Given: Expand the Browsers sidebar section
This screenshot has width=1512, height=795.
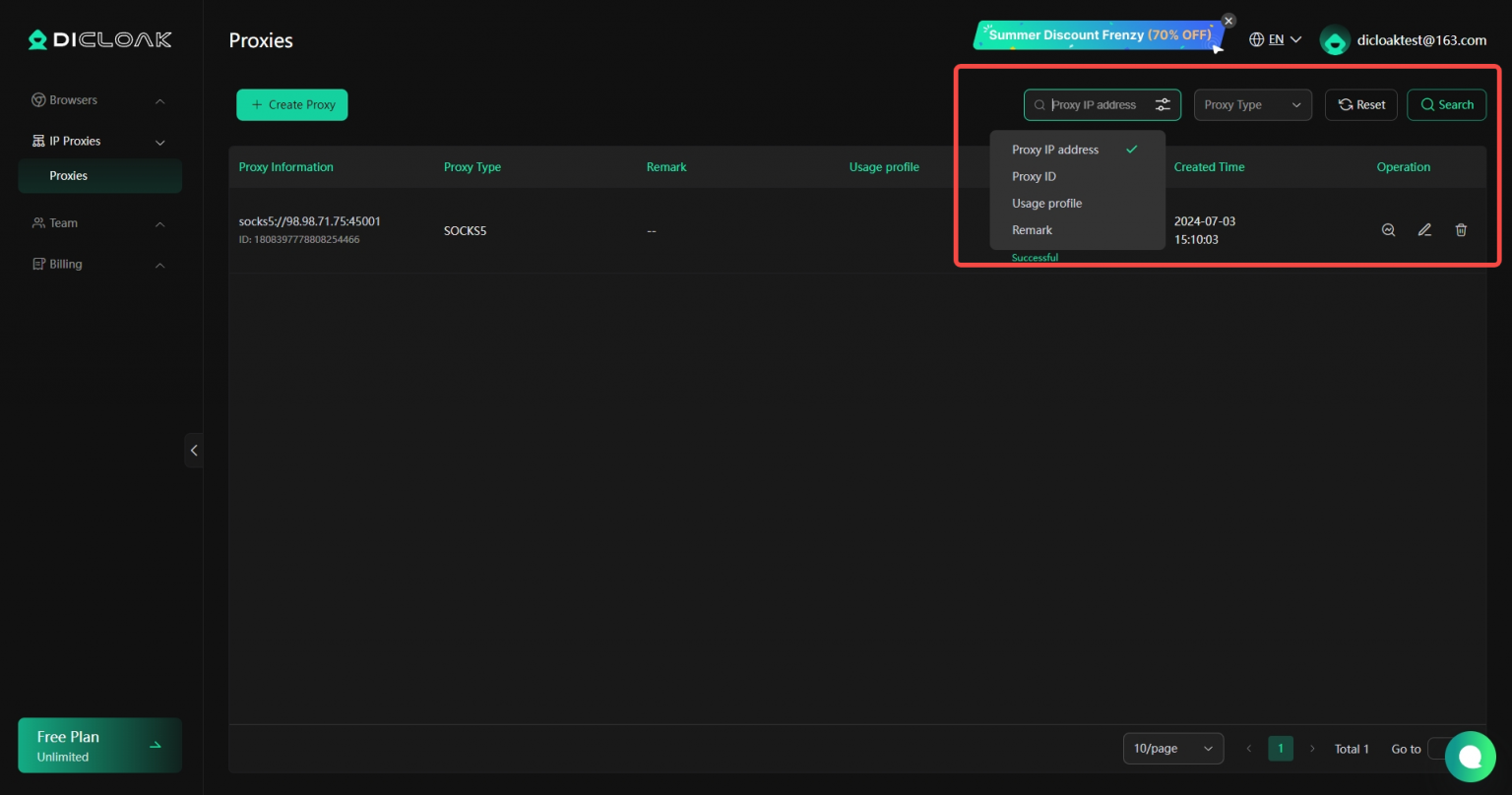Looking at the screenshot, I should pyautogui.click(x=98, y=99).
